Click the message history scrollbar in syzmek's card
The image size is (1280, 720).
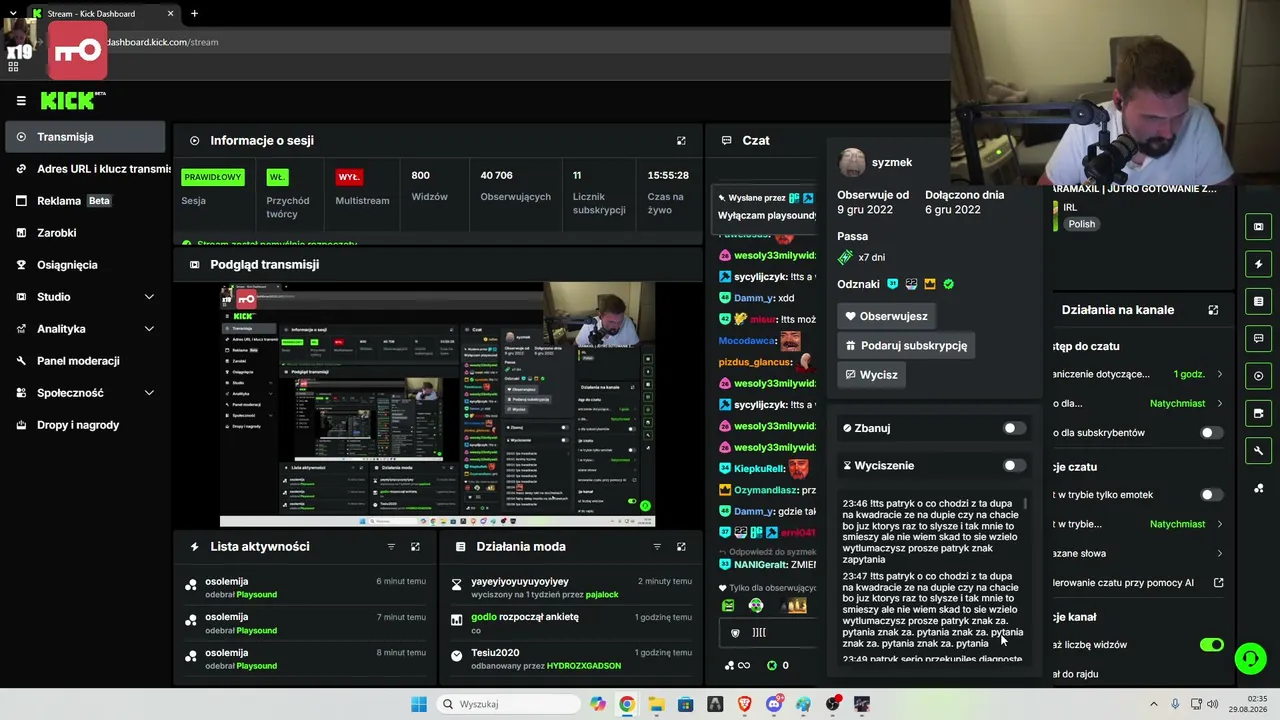(1026, 504)
